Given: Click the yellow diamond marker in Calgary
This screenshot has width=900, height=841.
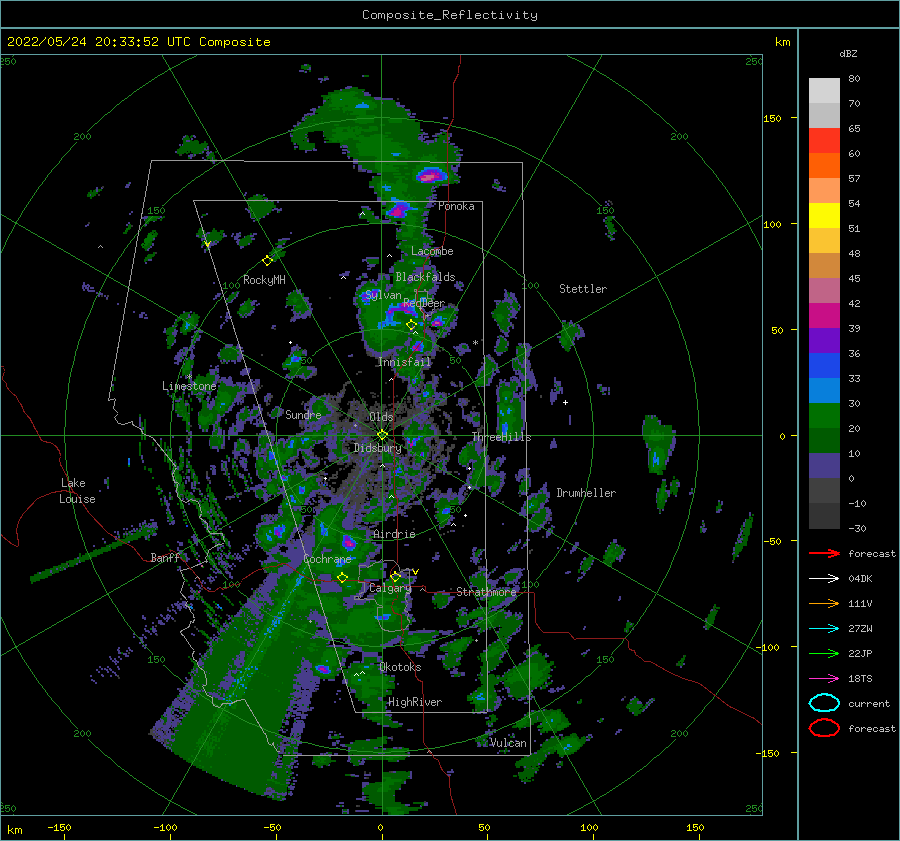Looking at the screenshot, I should click(x=395, y=576).
